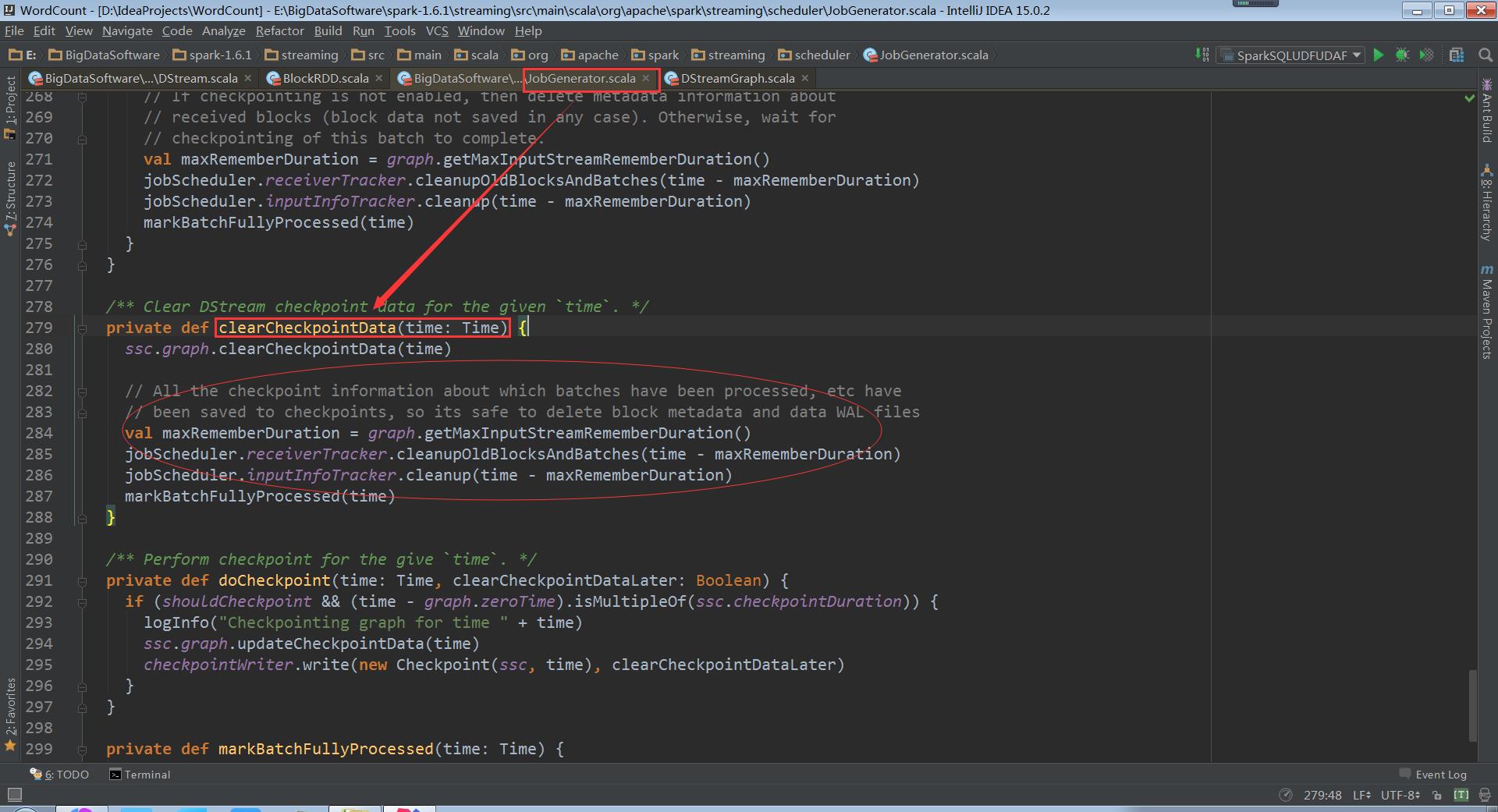Start debugging with the bug icon
The image size is (1498, 812).
1402,55
